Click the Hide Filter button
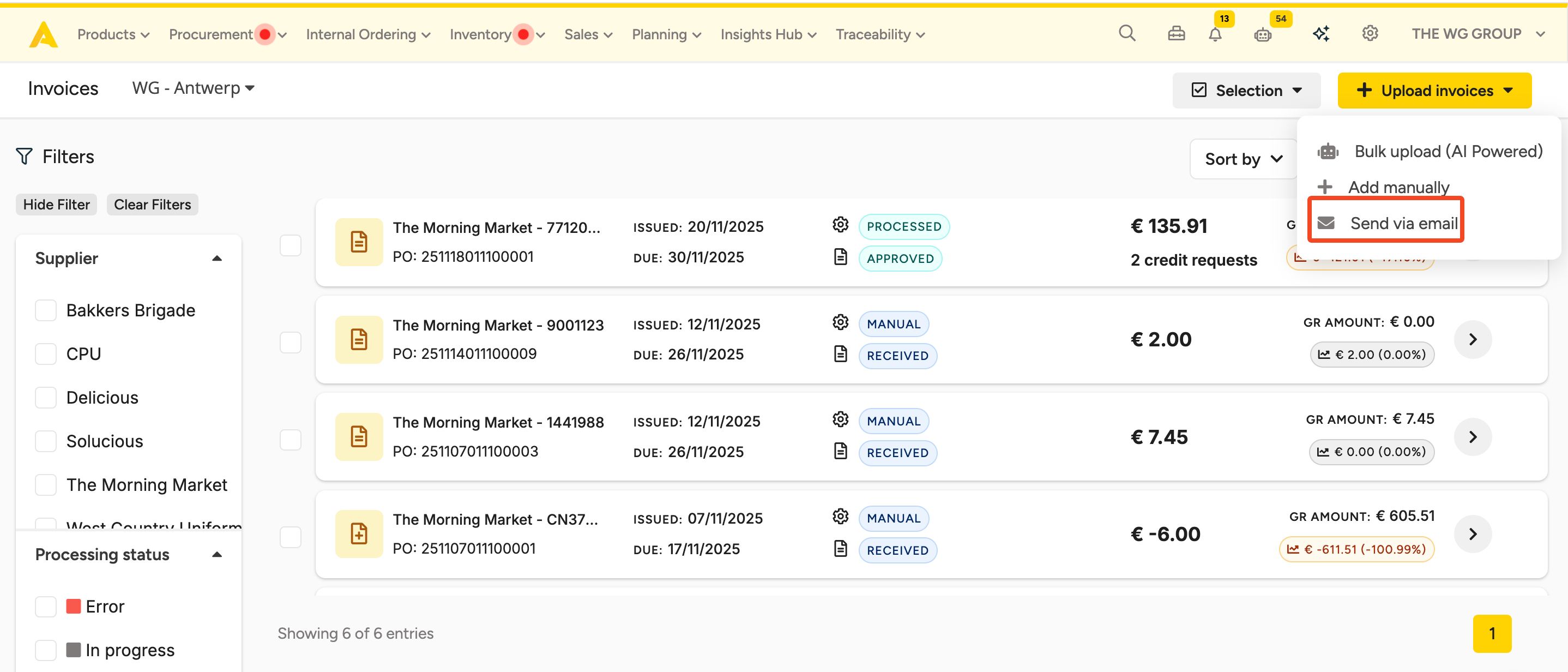This screenshot has width=1568, height=672. (56, 205)
